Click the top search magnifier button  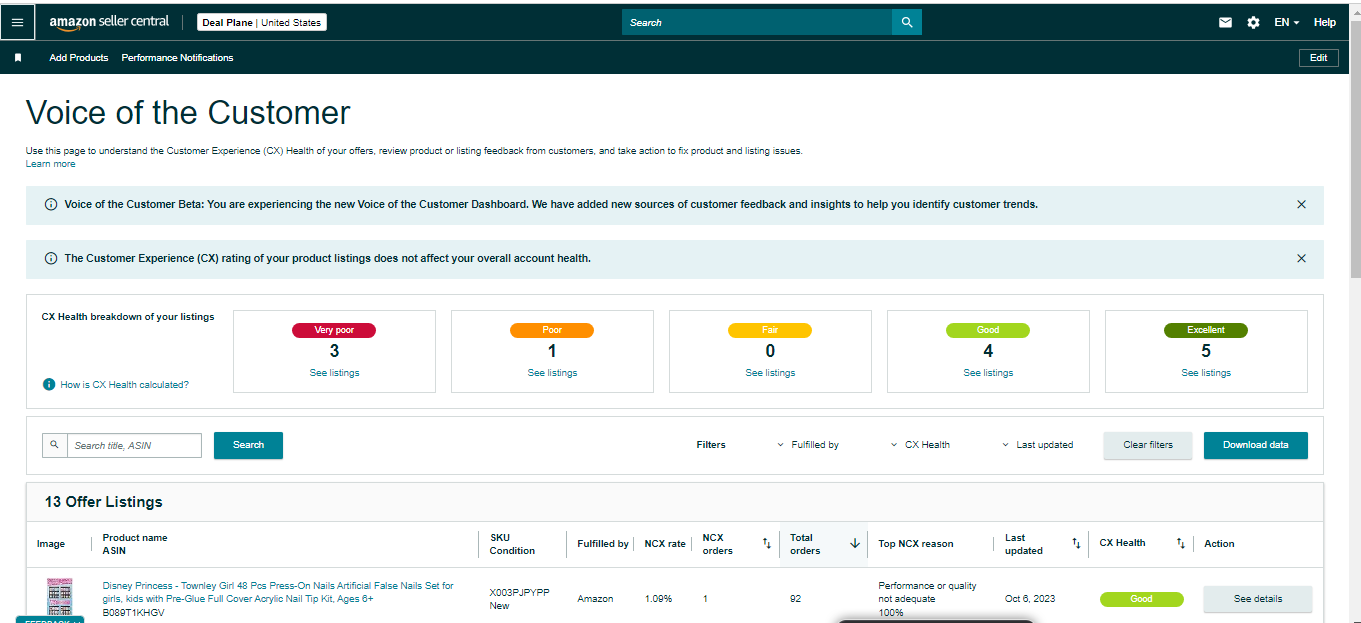coord(907,22)
